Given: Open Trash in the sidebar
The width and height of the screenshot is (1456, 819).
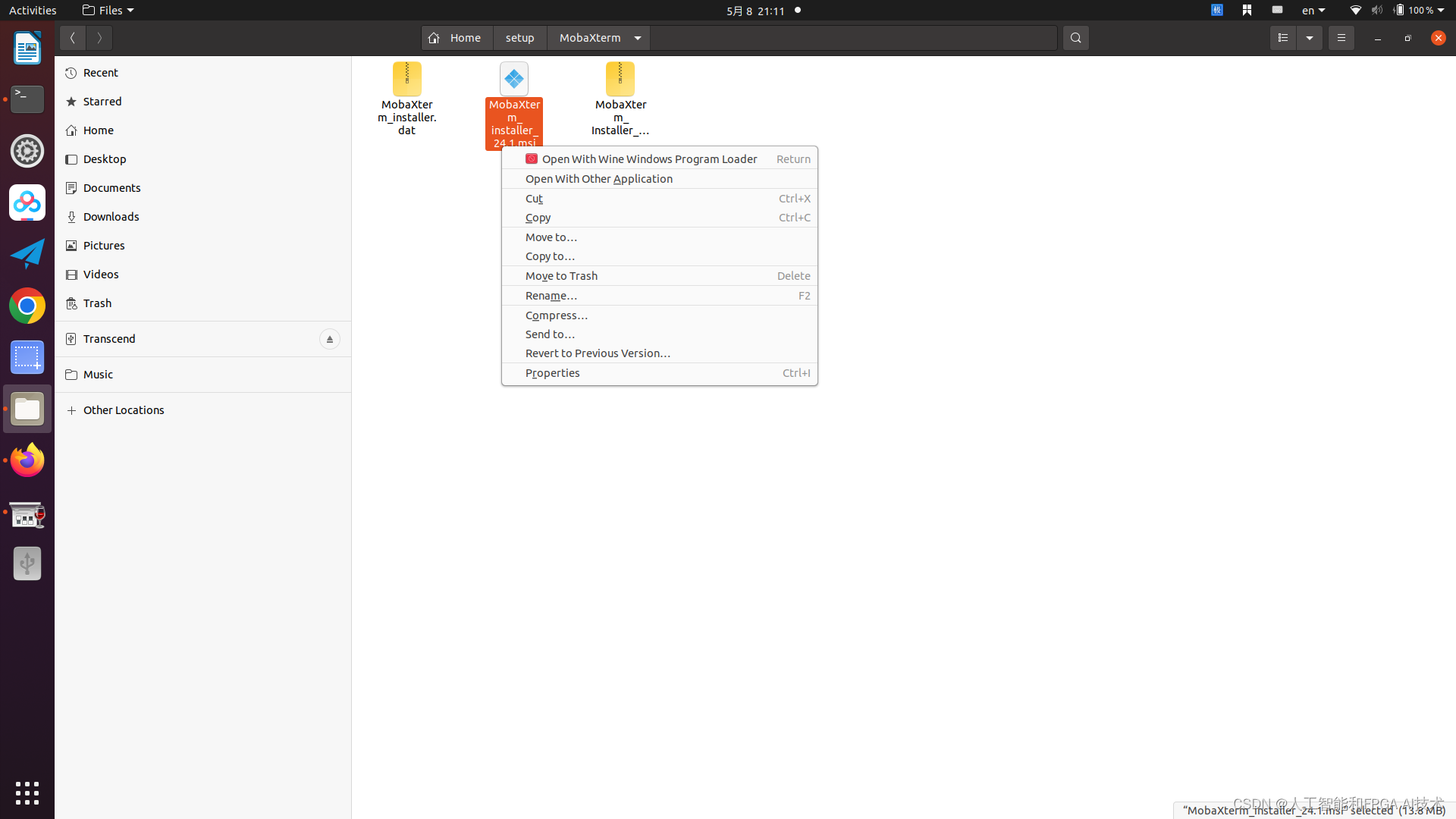Looking at the screenshot, I should (203, 303).
